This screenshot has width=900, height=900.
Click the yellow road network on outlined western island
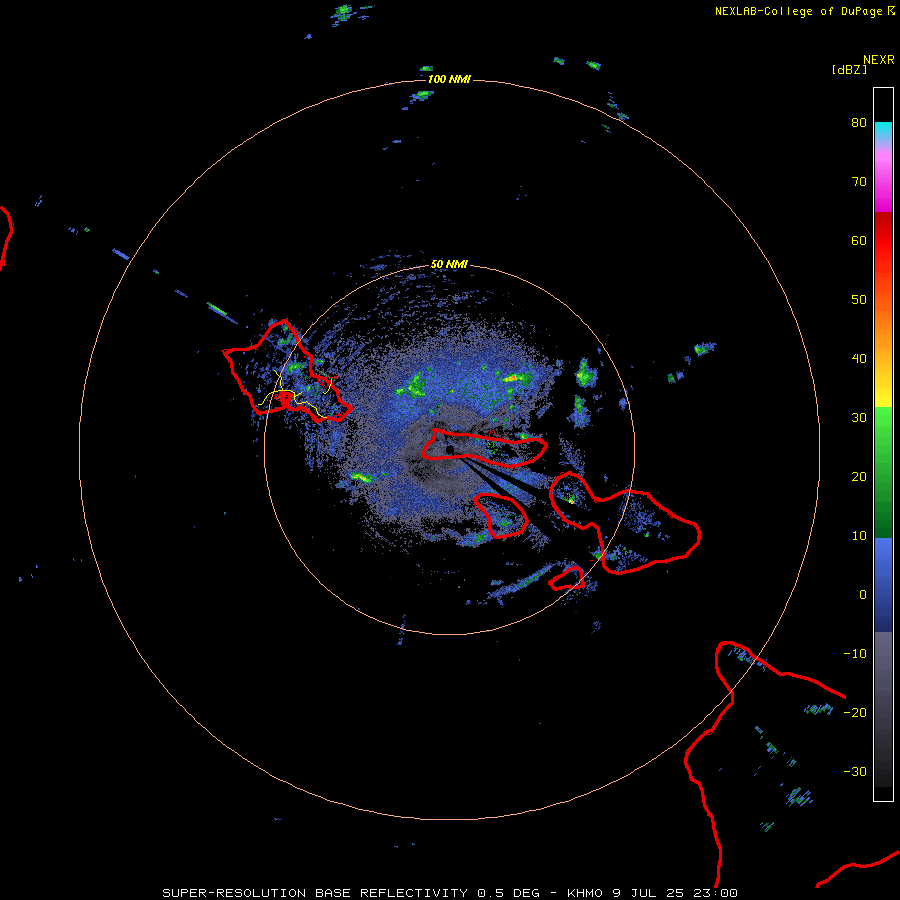(294, 396)
